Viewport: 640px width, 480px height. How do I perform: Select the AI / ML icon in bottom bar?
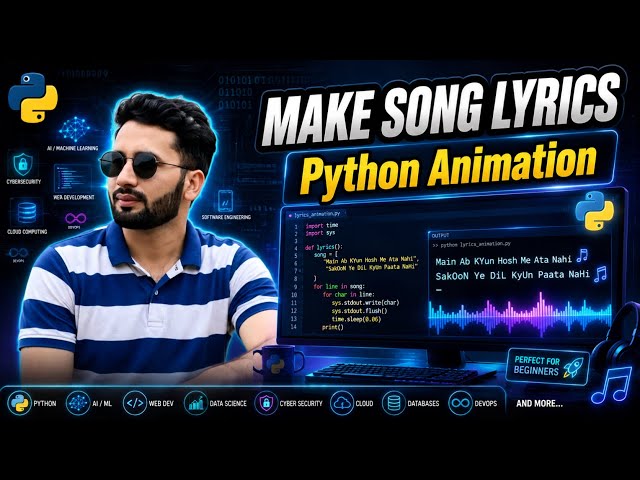pyautogui.click(x=78, y=403)
